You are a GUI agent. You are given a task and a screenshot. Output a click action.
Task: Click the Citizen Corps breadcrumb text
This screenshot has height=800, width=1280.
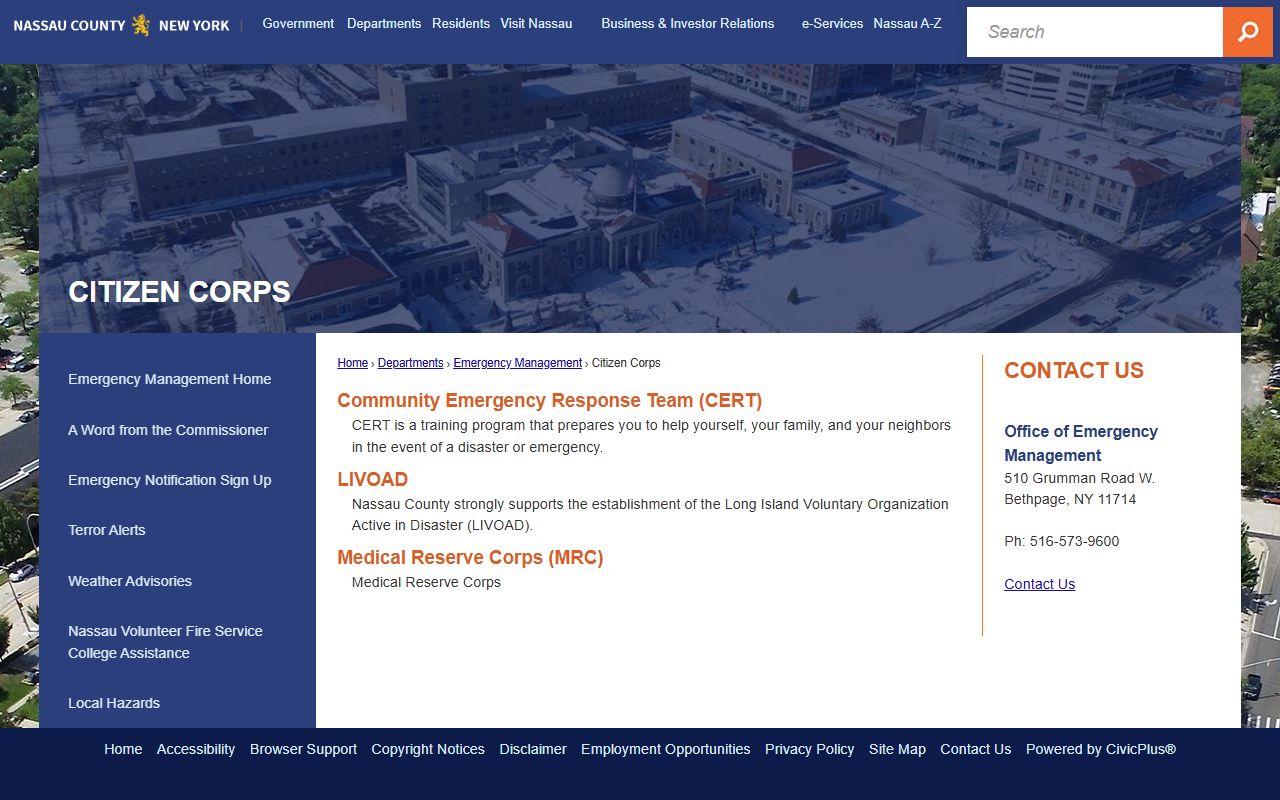[x=626, y=363]
